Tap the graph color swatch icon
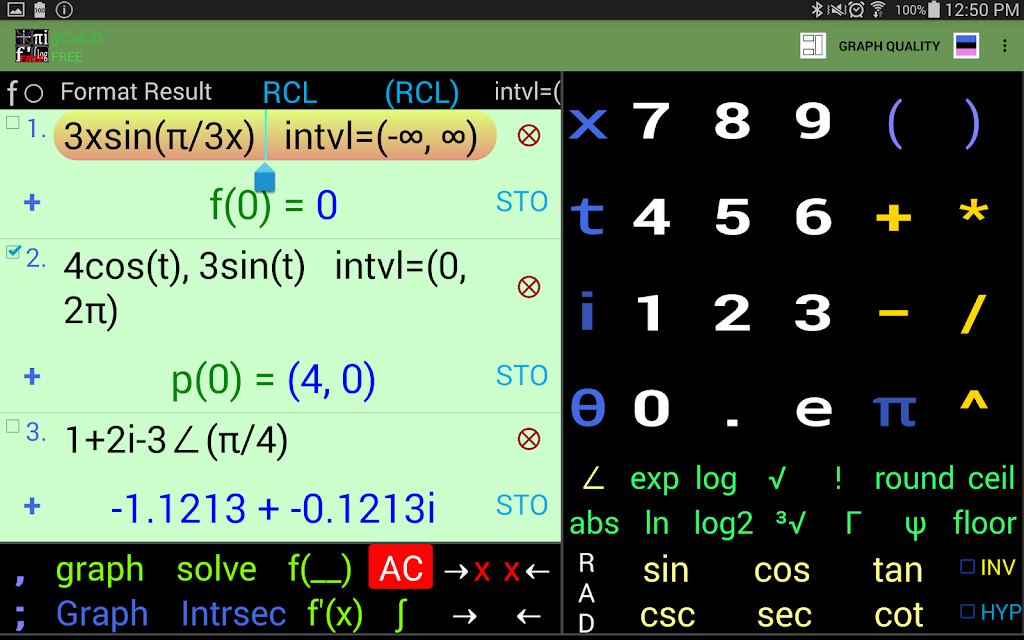 tap(965, 46)
